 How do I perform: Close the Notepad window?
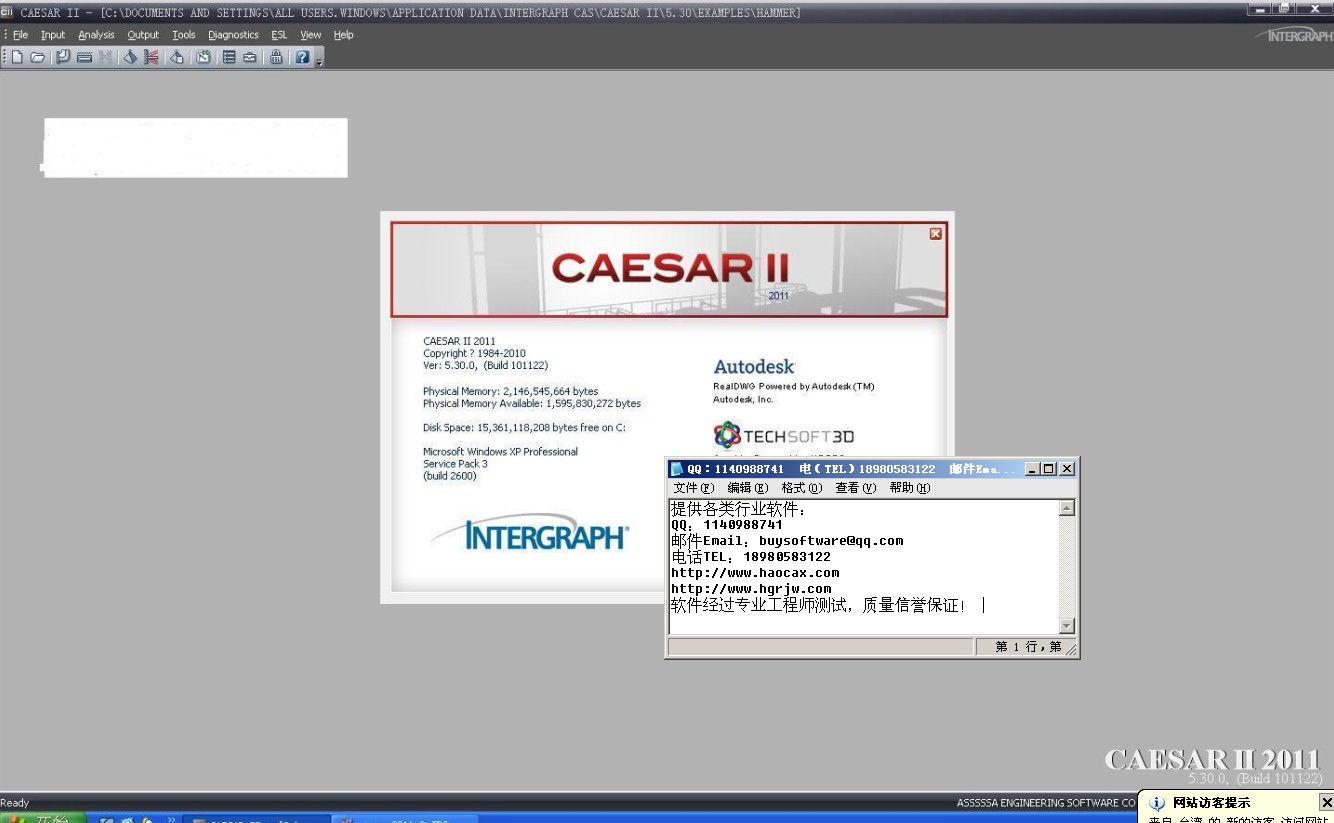point(1067,469)
